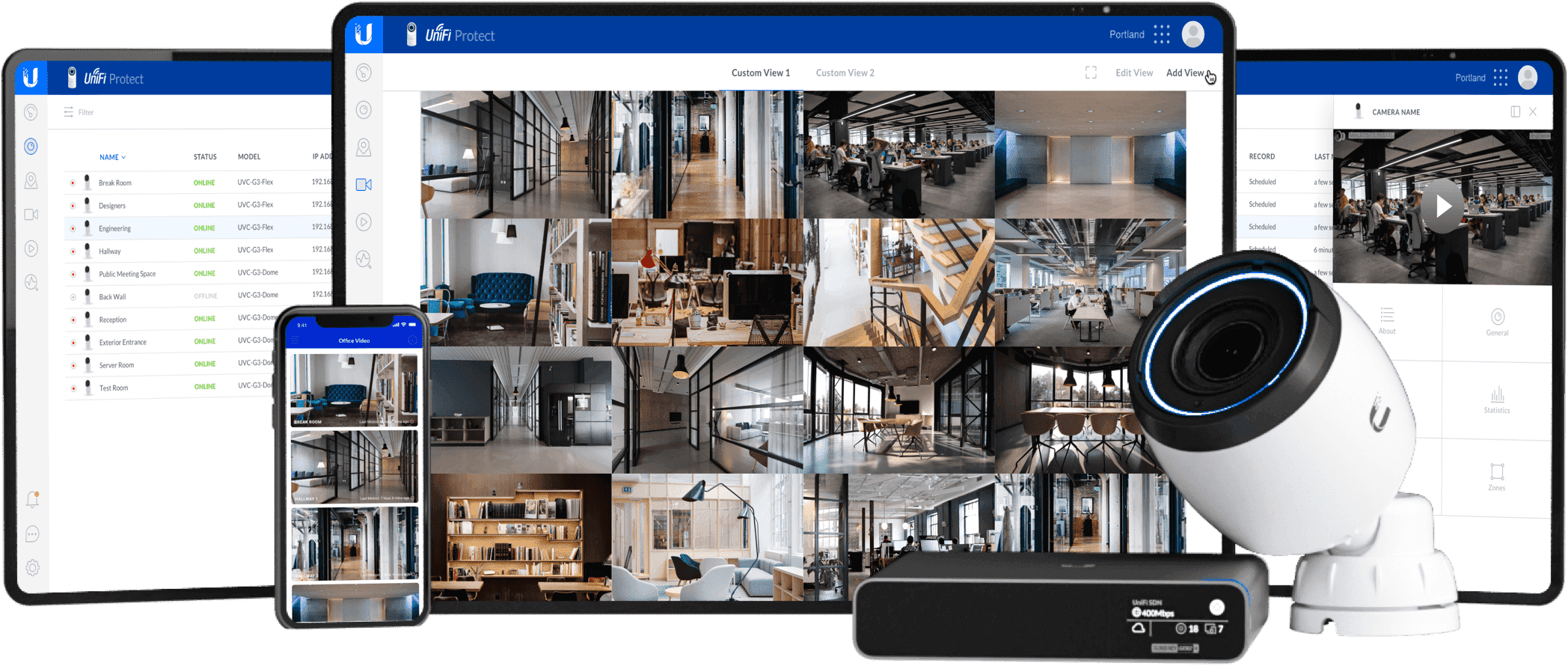
Task: Open the app grid icon in center tablet header
Action: [x=1161, y=34]
